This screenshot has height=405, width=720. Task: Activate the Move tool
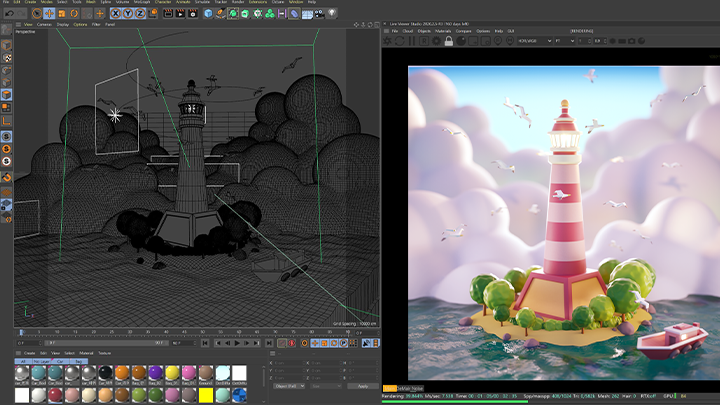point(49,14)
